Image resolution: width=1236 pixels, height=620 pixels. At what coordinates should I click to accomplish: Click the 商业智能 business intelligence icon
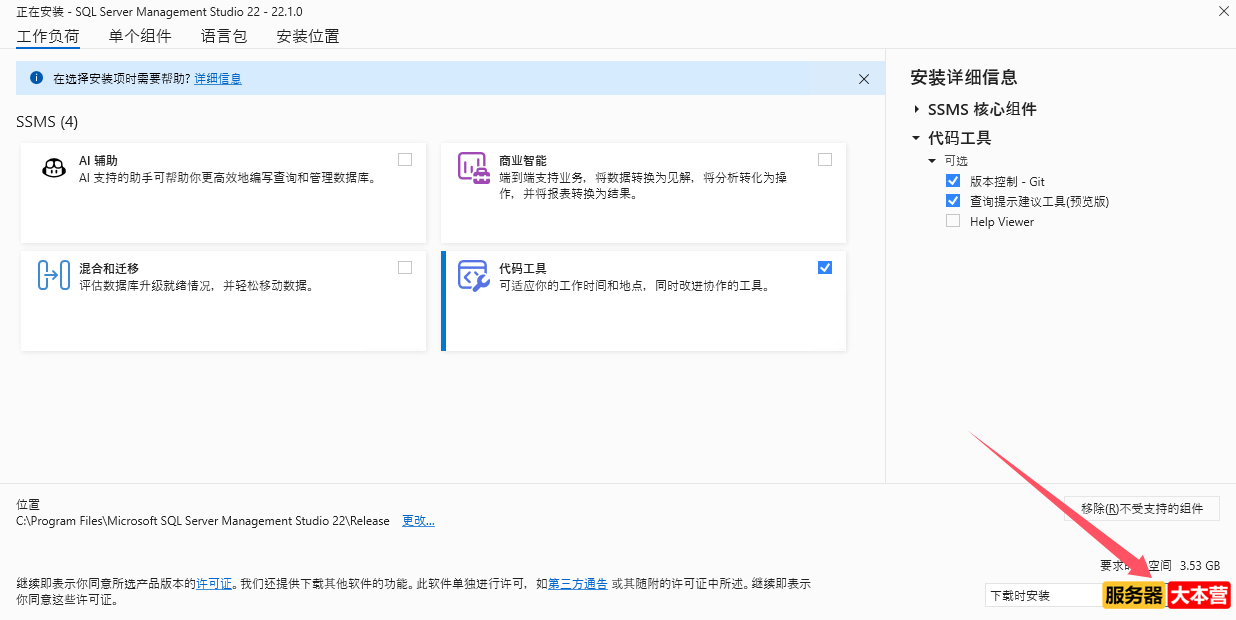coord(474,166)
